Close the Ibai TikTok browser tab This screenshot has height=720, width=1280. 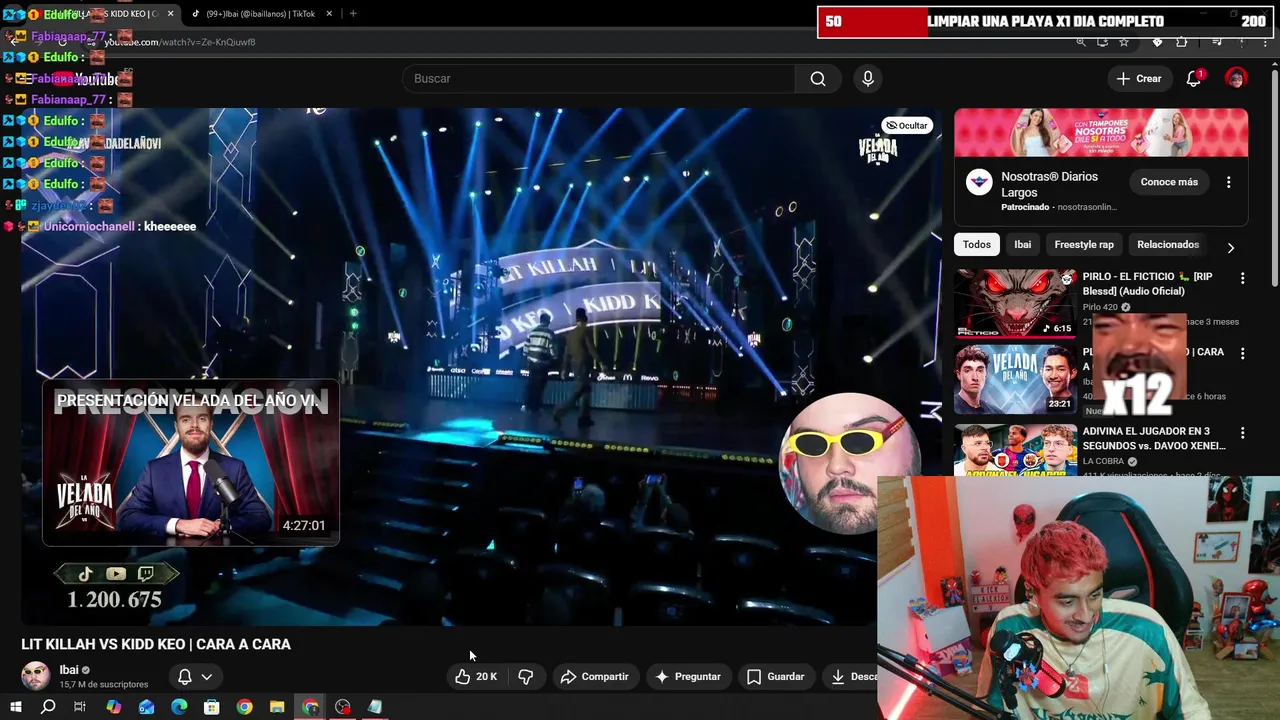[x=329, y=14]
